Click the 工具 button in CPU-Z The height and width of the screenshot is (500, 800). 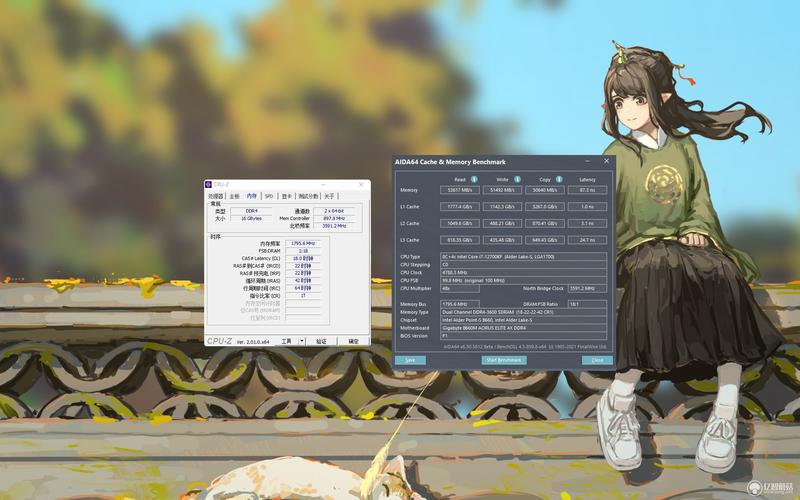pos(287,341)
